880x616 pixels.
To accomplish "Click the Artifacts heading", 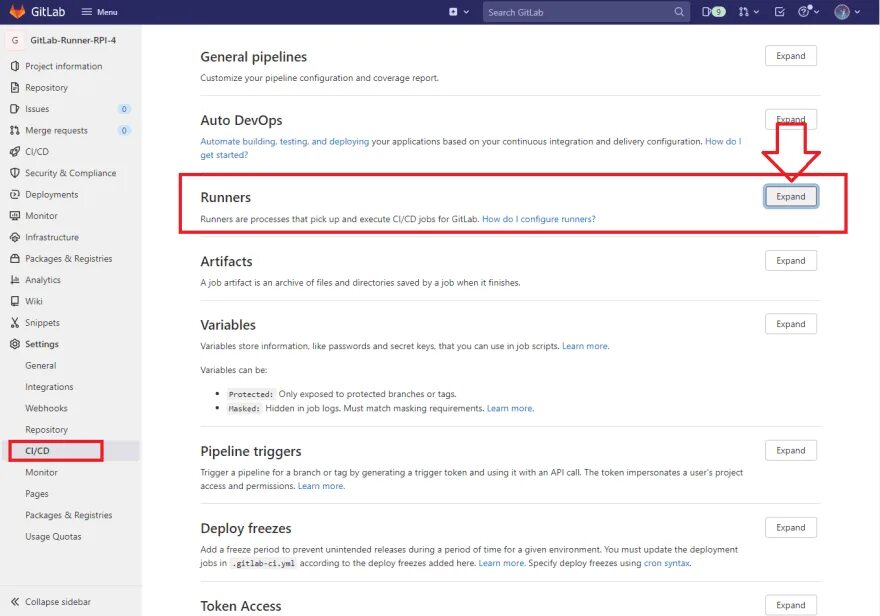I will [x=226, y=261].
